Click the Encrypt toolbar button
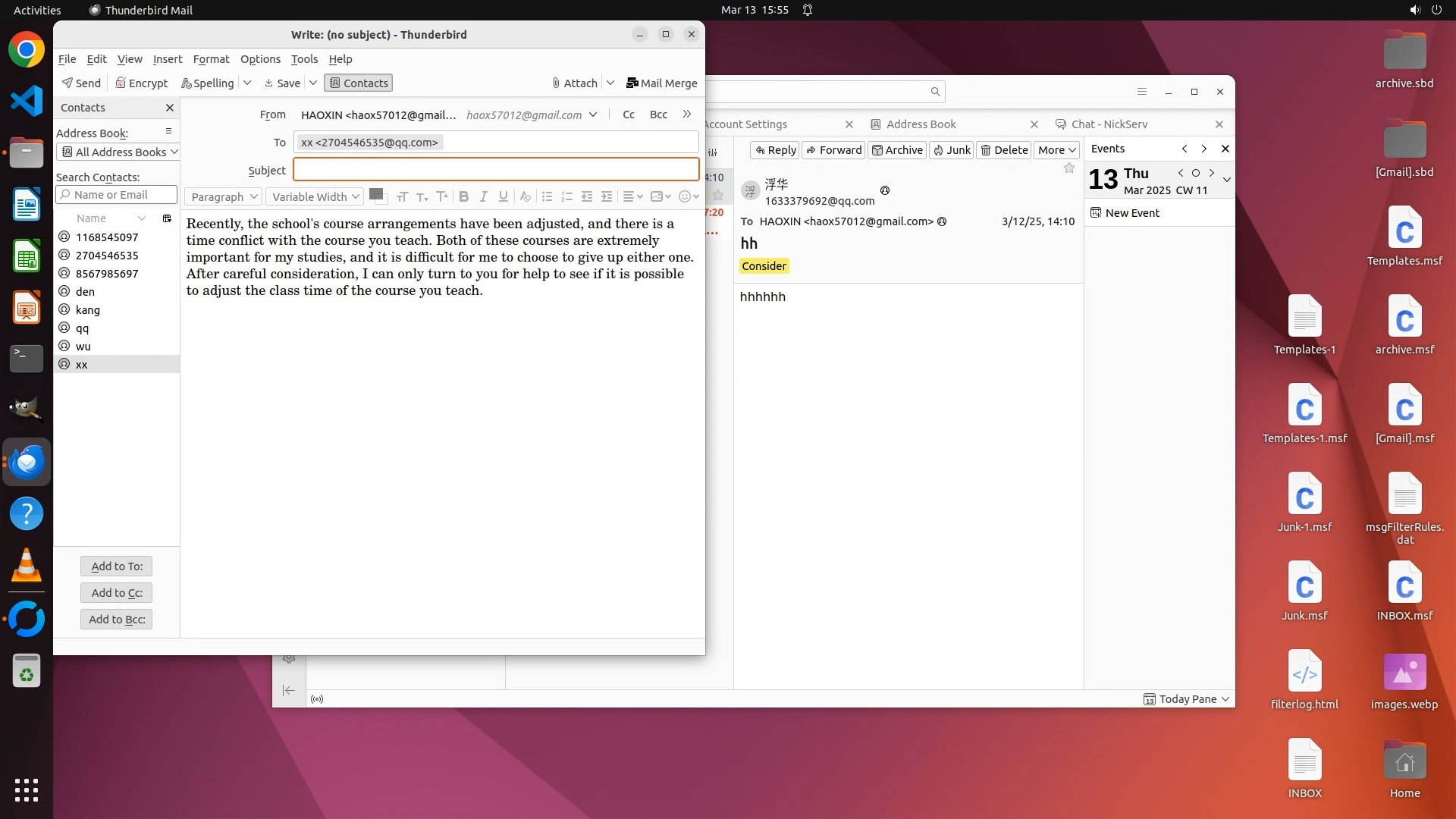Image resolution: width=1456 pixels, height=819 pixels. pos(141,83)
